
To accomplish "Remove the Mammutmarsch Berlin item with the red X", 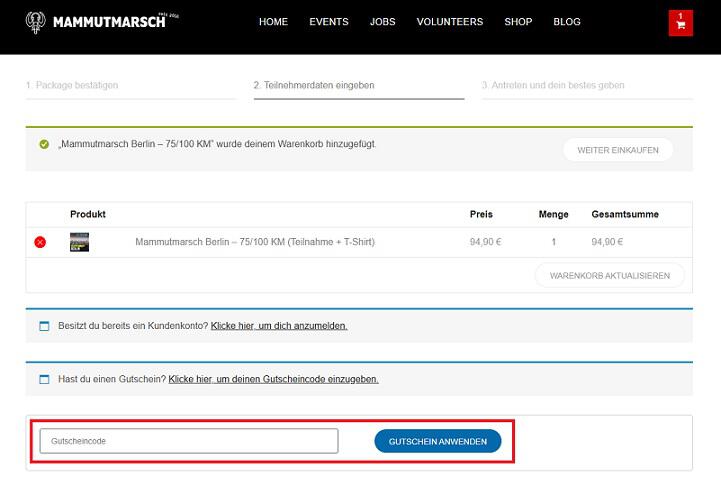I will click(40, 242).
